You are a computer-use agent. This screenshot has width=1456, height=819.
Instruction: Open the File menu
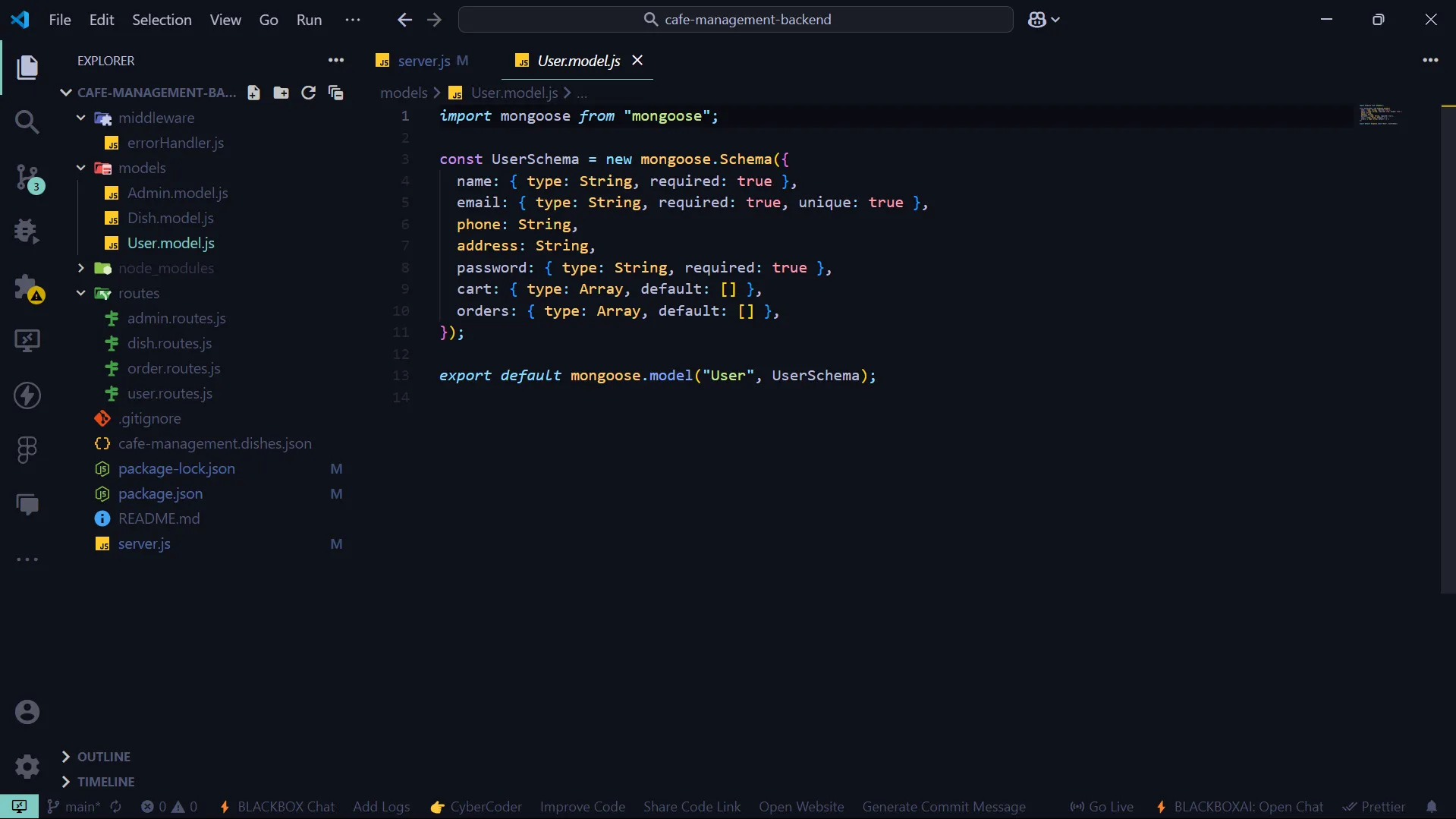tap(60, 20)
